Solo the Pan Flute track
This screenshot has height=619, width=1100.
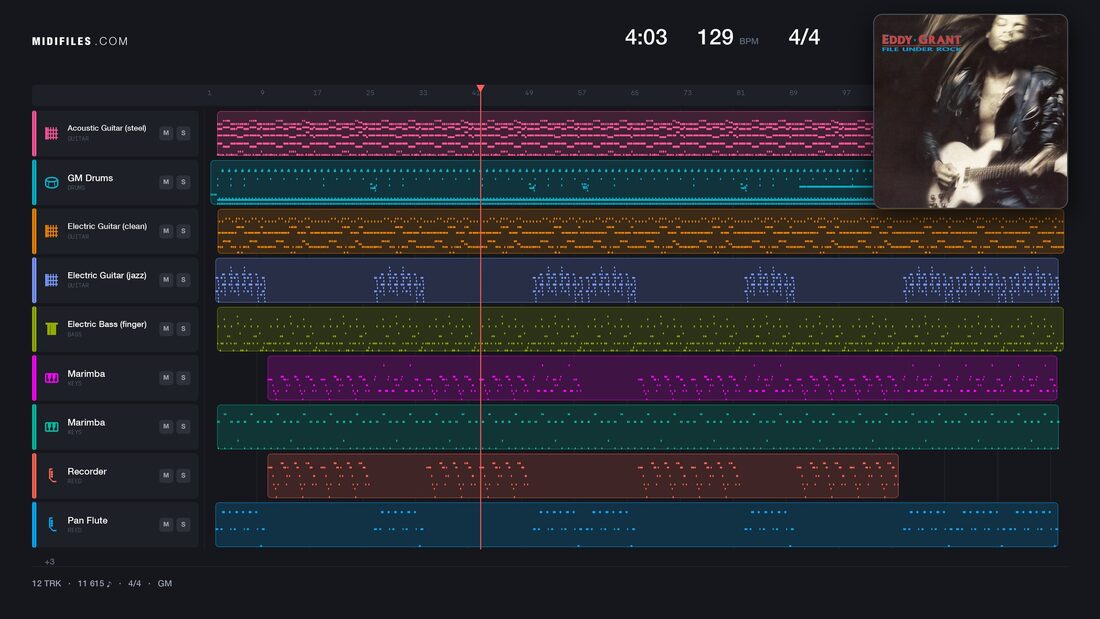click(183, 524)
